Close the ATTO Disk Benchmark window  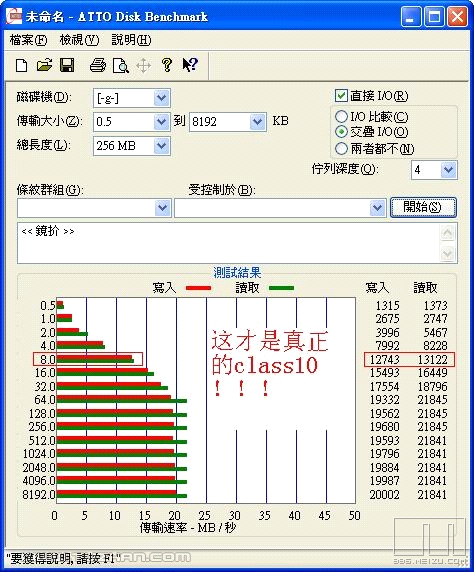(x=457, y=17)
